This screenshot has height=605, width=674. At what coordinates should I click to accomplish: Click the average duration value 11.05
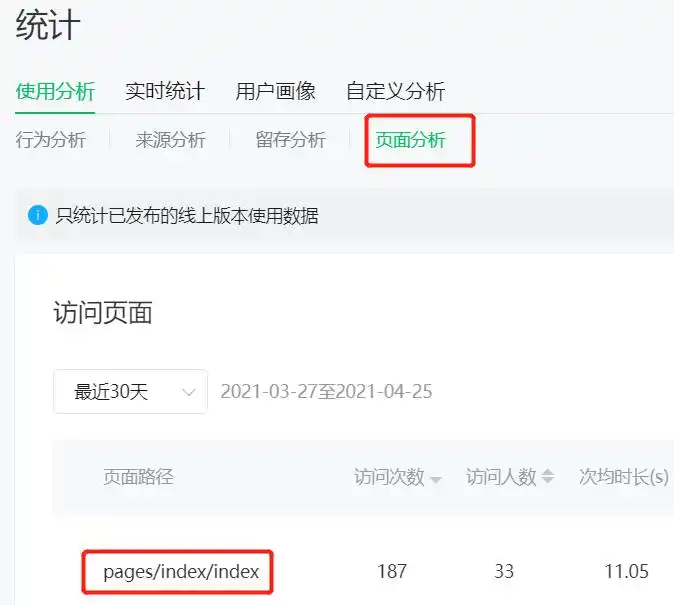pos(627,572)
